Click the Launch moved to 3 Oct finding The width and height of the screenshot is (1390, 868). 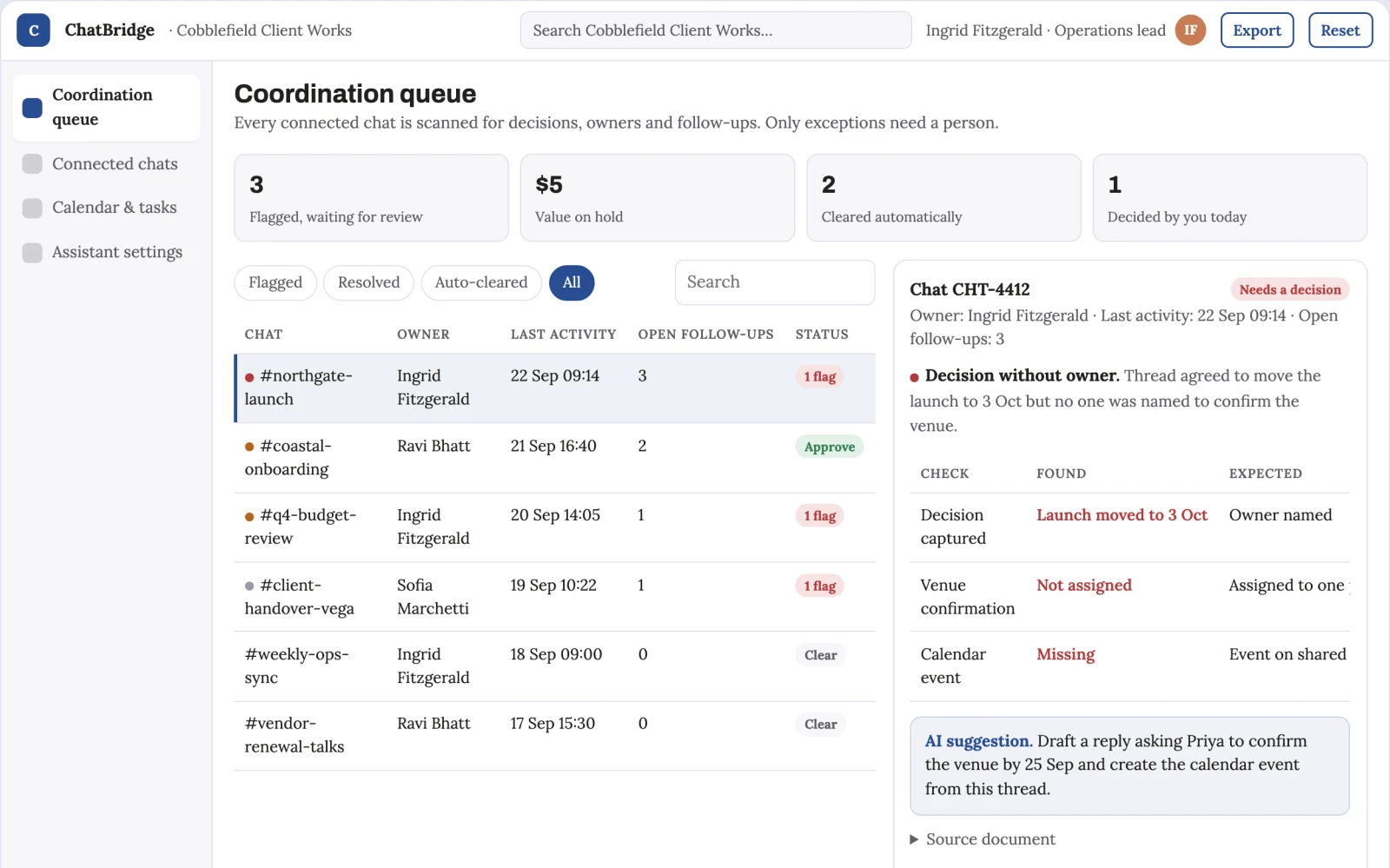(x=1122, y=515)
